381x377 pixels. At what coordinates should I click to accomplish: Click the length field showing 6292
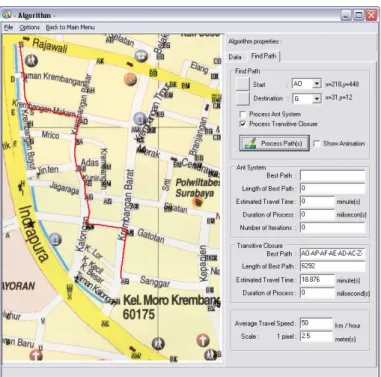pos(332,267)
